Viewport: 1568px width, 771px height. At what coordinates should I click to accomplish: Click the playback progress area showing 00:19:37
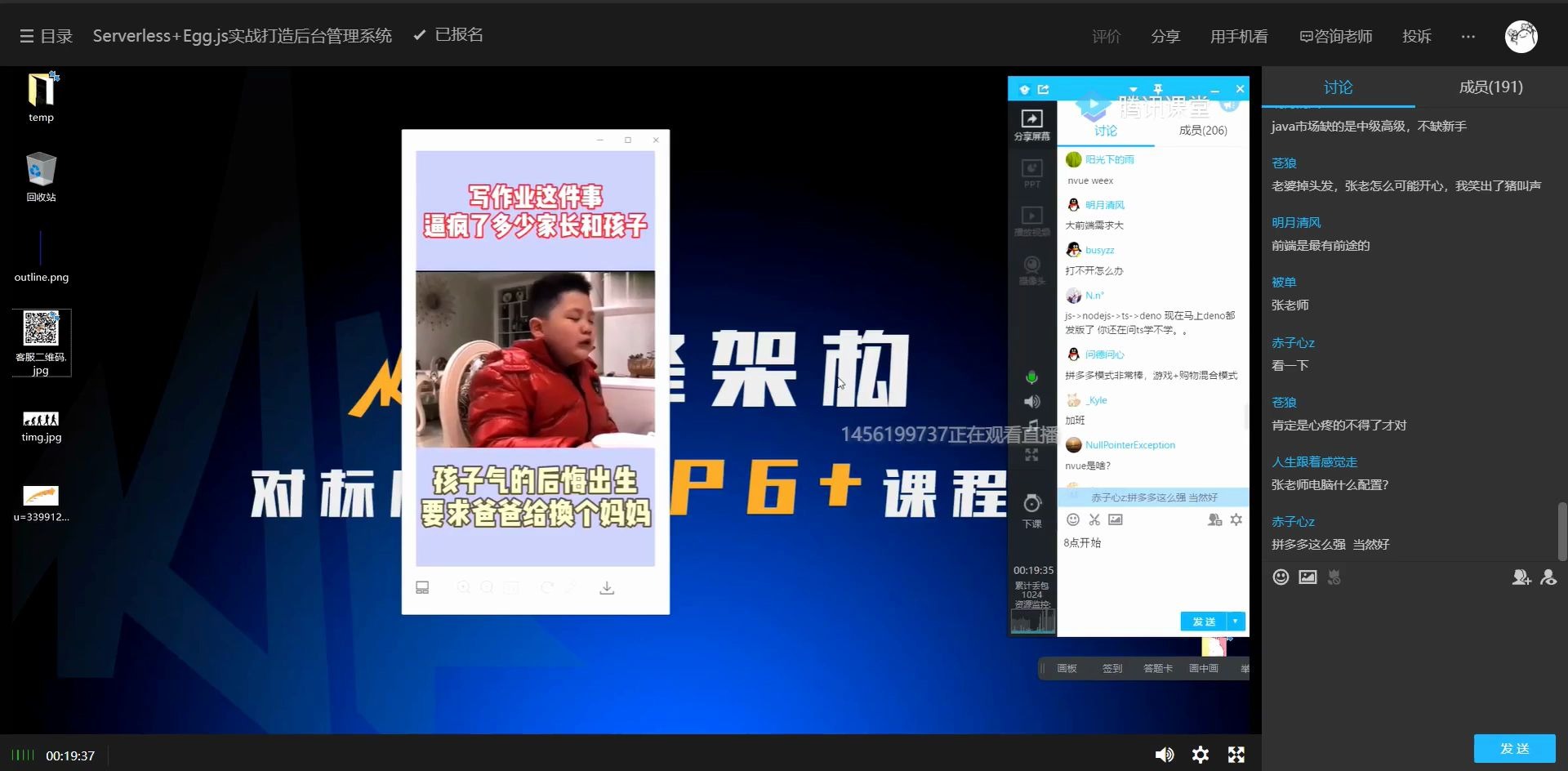click(x=71, y=755)
